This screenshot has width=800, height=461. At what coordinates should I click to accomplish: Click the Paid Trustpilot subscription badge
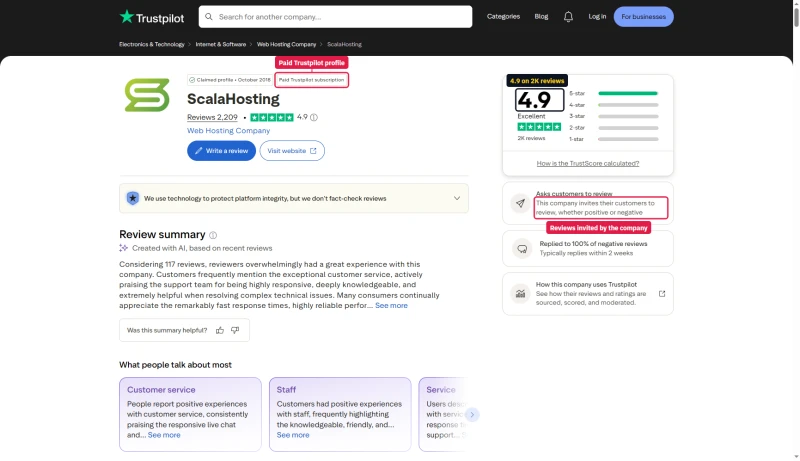(x=312, y=80)
